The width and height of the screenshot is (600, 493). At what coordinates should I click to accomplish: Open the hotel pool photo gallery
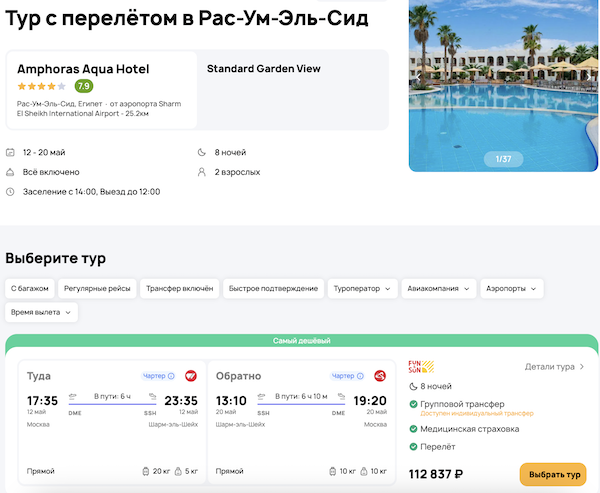coord(504,85)
